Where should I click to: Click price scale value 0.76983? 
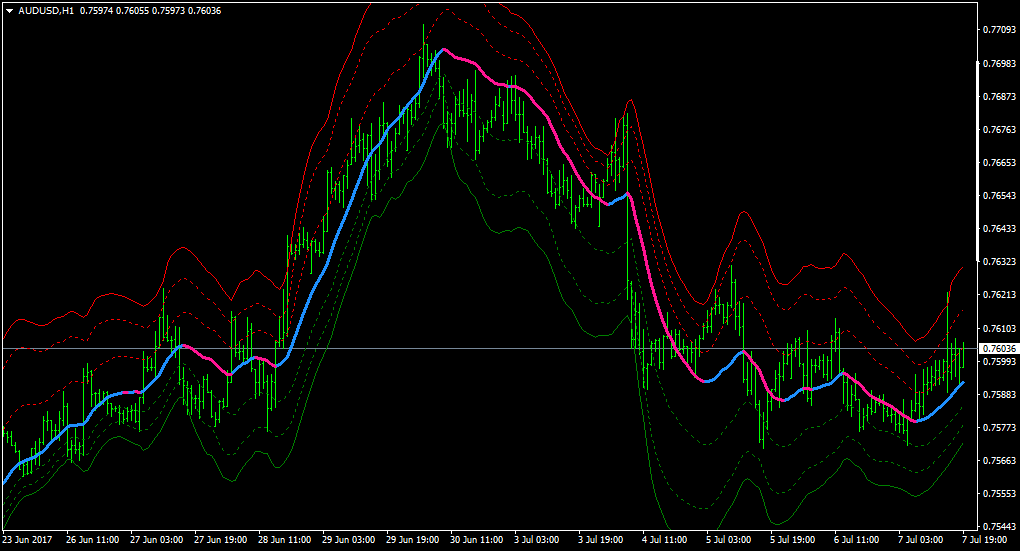999,64
